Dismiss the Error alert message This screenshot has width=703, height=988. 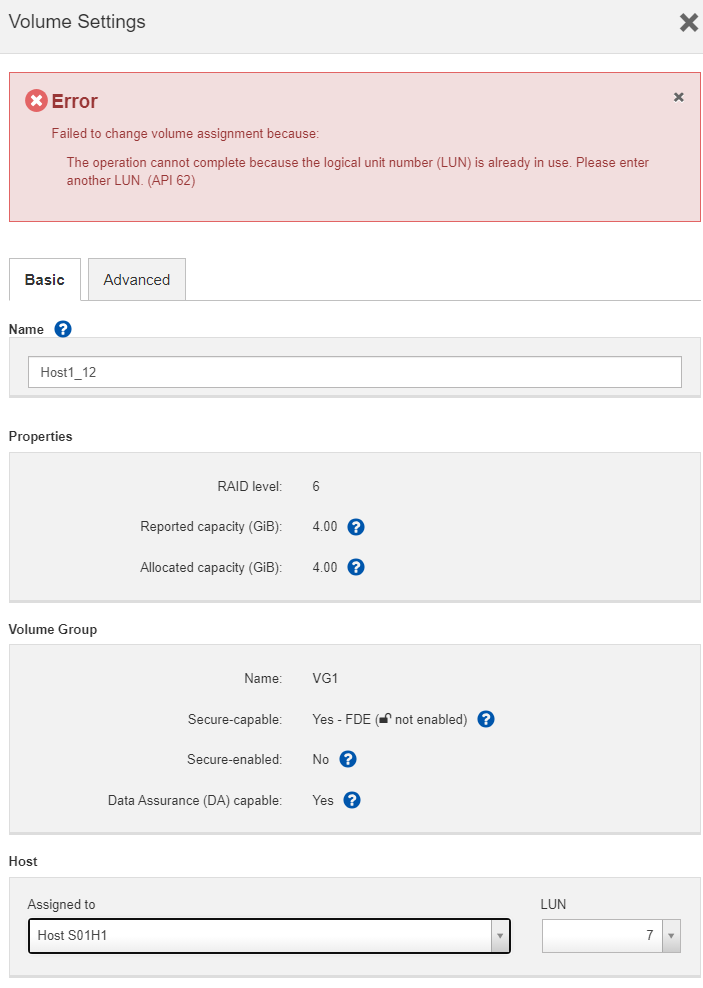click(679, 97)
